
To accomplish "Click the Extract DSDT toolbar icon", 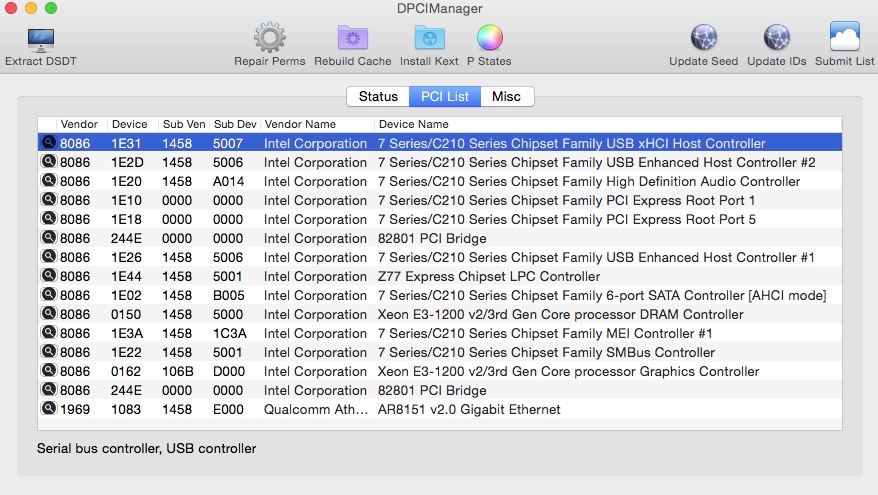I will (40, 40).
